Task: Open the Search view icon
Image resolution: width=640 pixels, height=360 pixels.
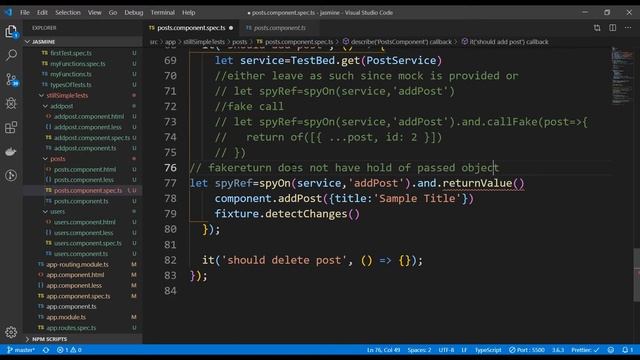Action: coord(11,55)
